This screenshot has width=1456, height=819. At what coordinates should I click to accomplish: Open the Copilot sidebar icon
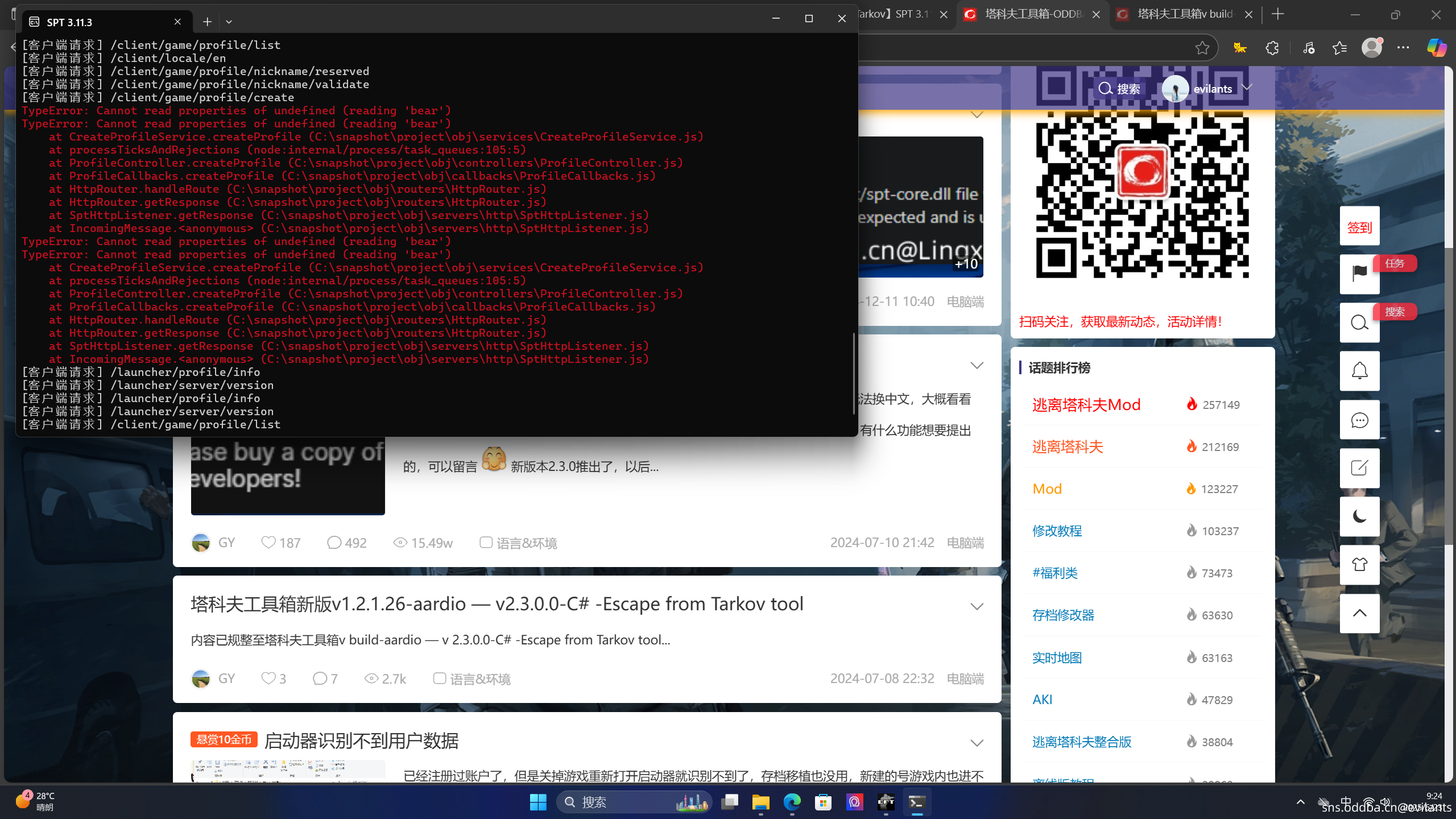[x=1437, y=48]
